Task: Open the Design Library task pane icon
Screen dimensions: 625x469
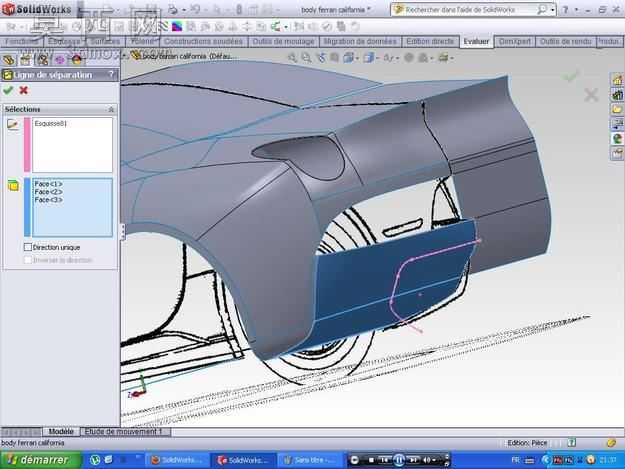Action: coord(617,95)
